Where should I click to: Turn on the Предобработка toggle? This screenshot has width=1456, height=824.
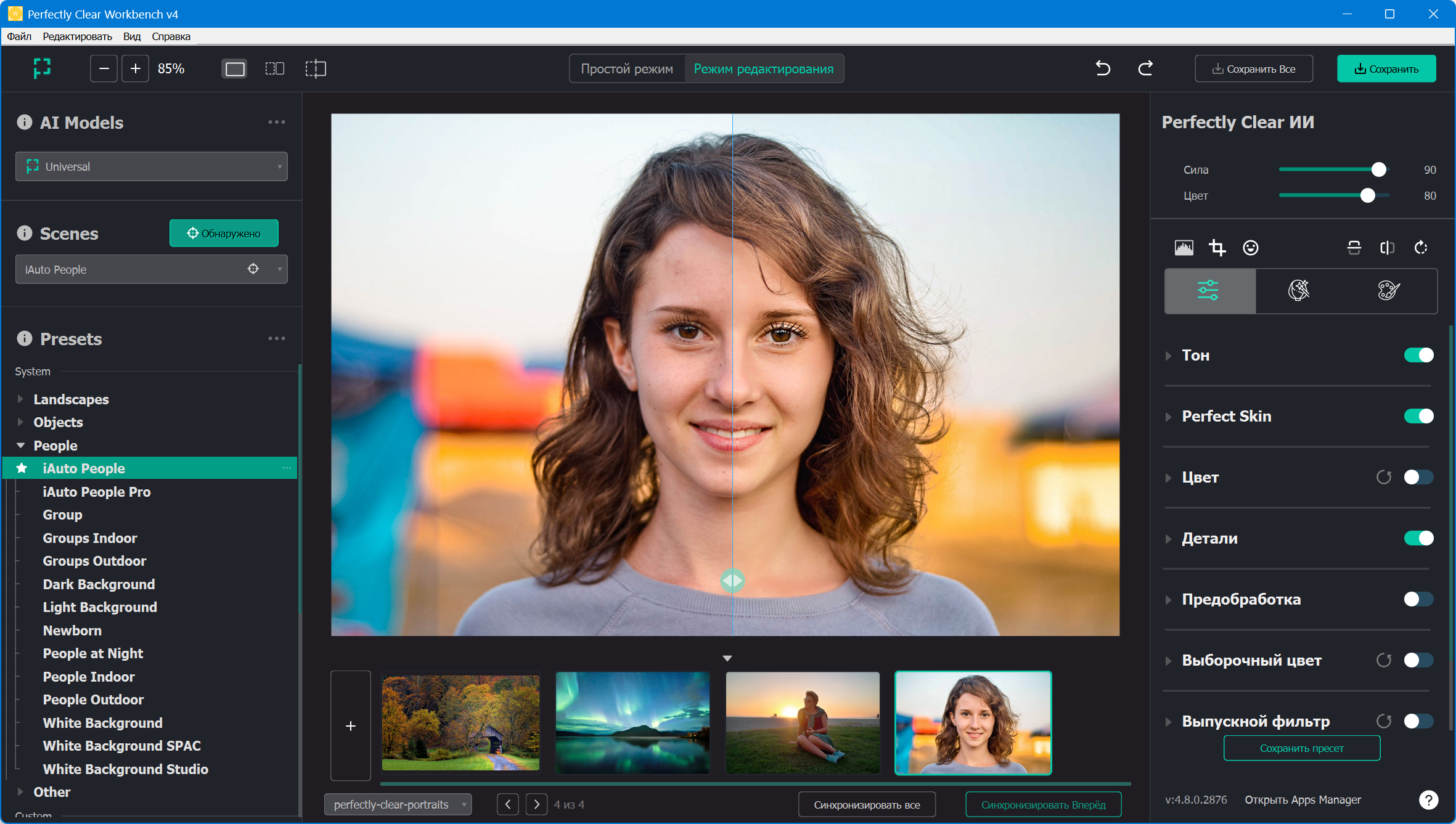click(1418, 599)
